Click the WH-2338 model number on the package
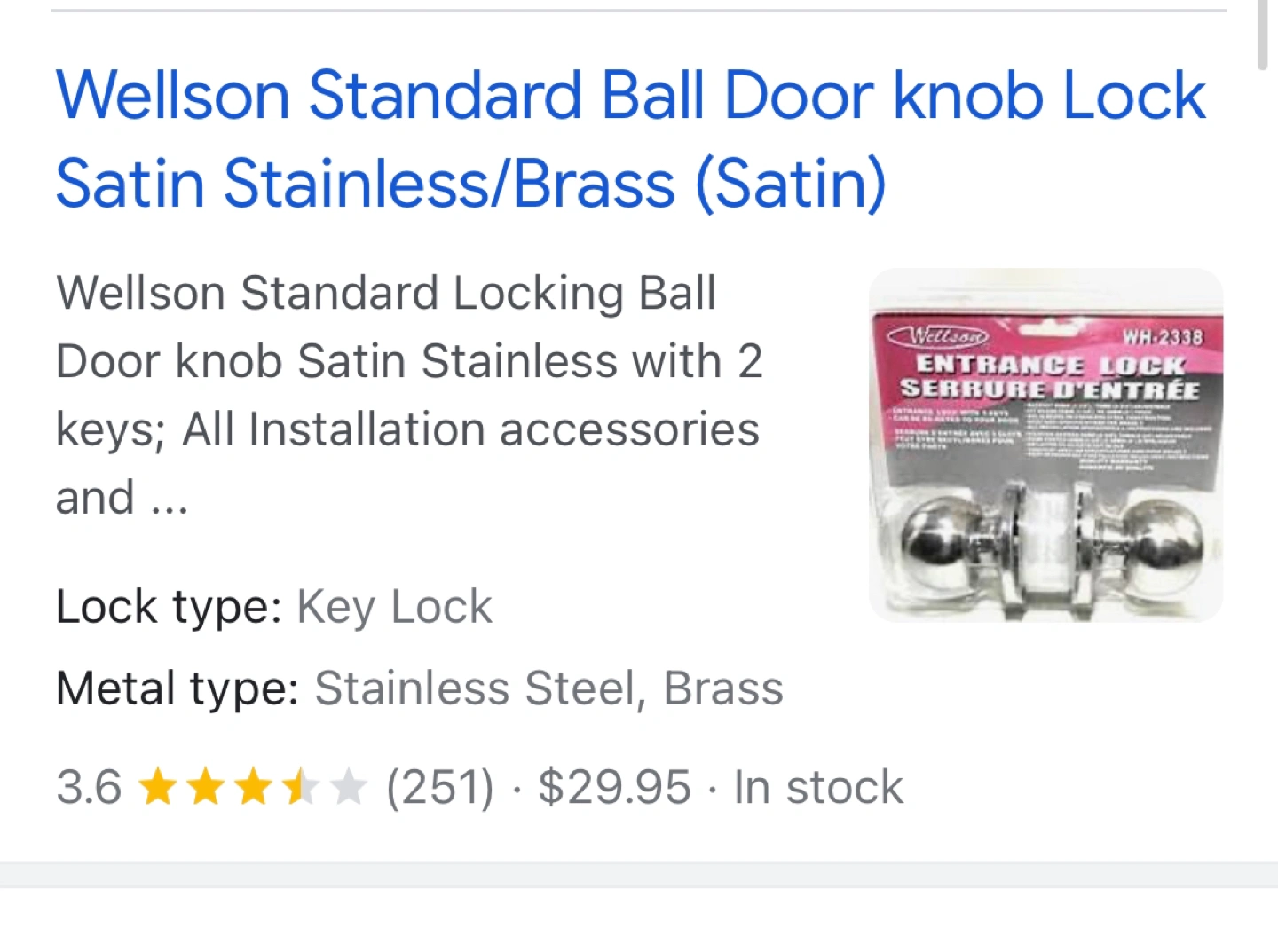 click(1163, 337)
